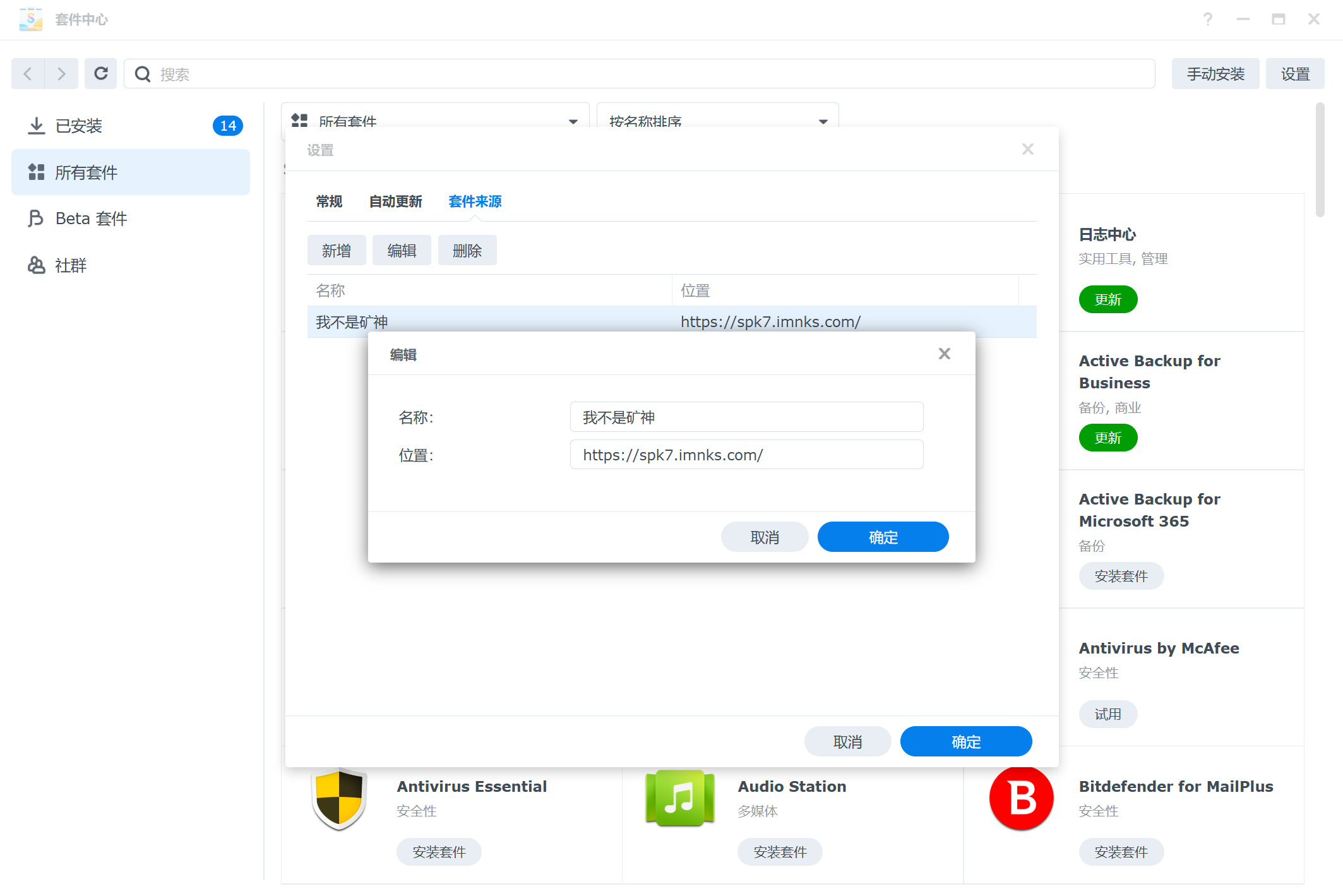Update the 日志中心 package
This screenshot has height=896, width=1343.
point(1107,299)
